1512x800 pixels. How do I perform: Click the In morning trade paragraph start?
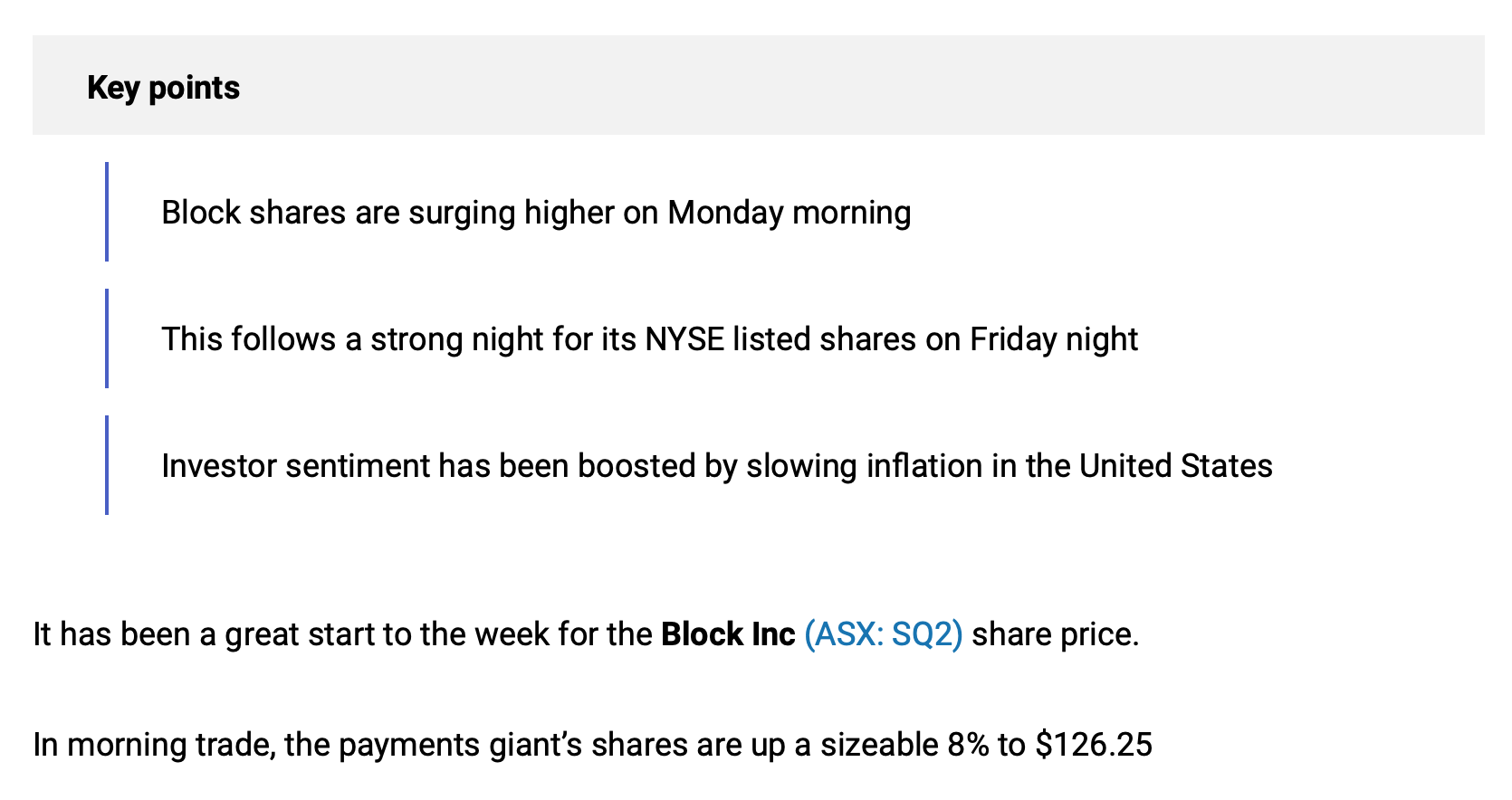coord(154,745)
